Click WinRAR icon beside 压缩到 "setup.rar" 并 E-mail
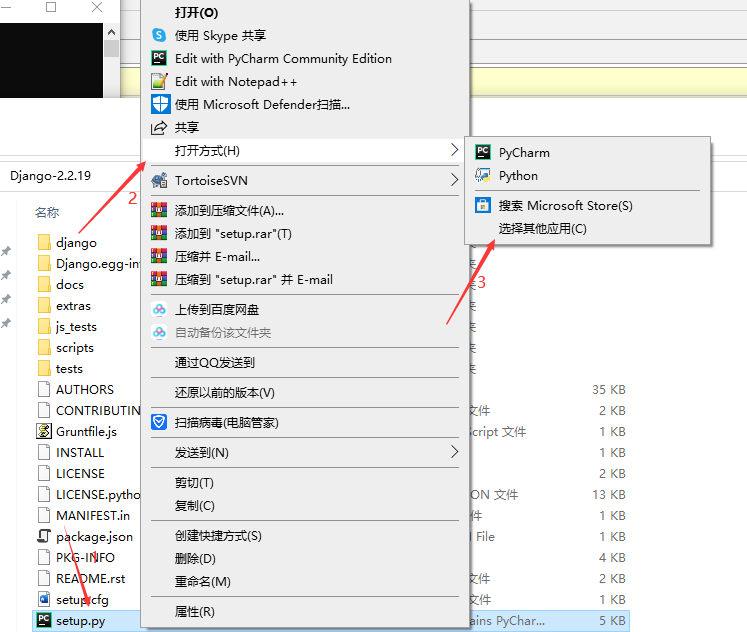747x632 pixels. click(159, 279)
